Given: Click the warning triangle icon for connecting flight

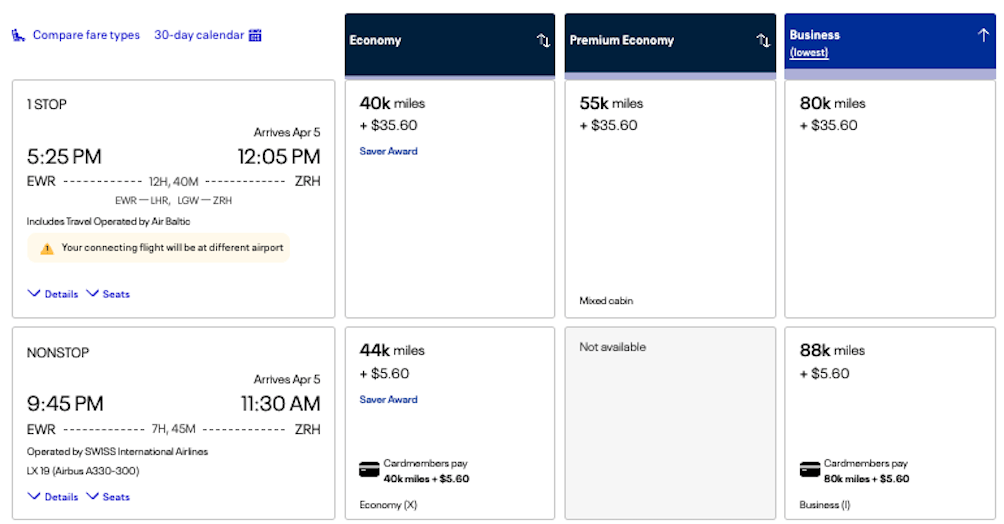Looking at the screenshot, I should 46,248.
